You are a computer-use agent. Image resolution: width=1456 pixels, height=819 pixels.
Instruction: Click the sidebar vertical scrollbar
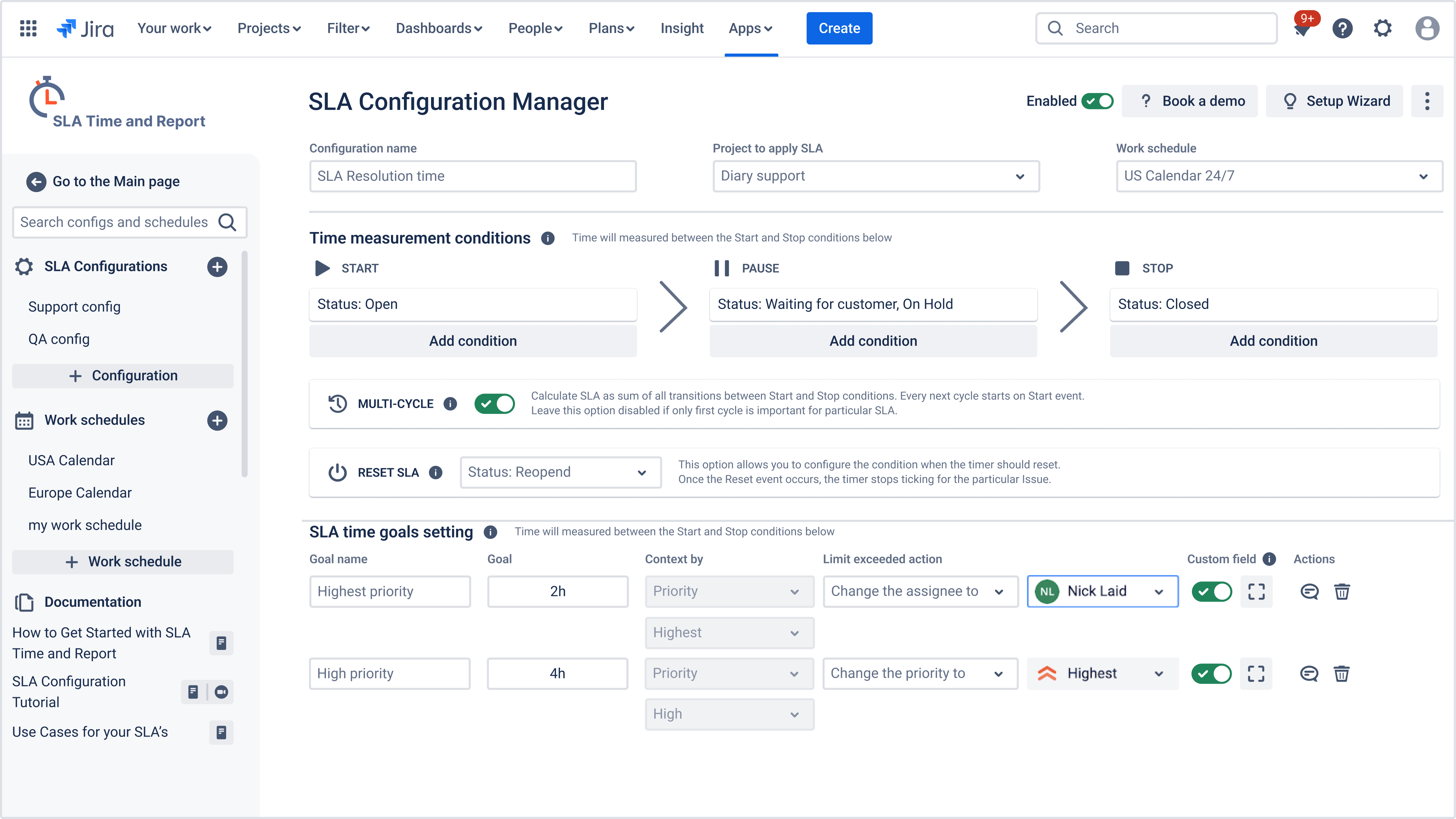coord(245,364)
